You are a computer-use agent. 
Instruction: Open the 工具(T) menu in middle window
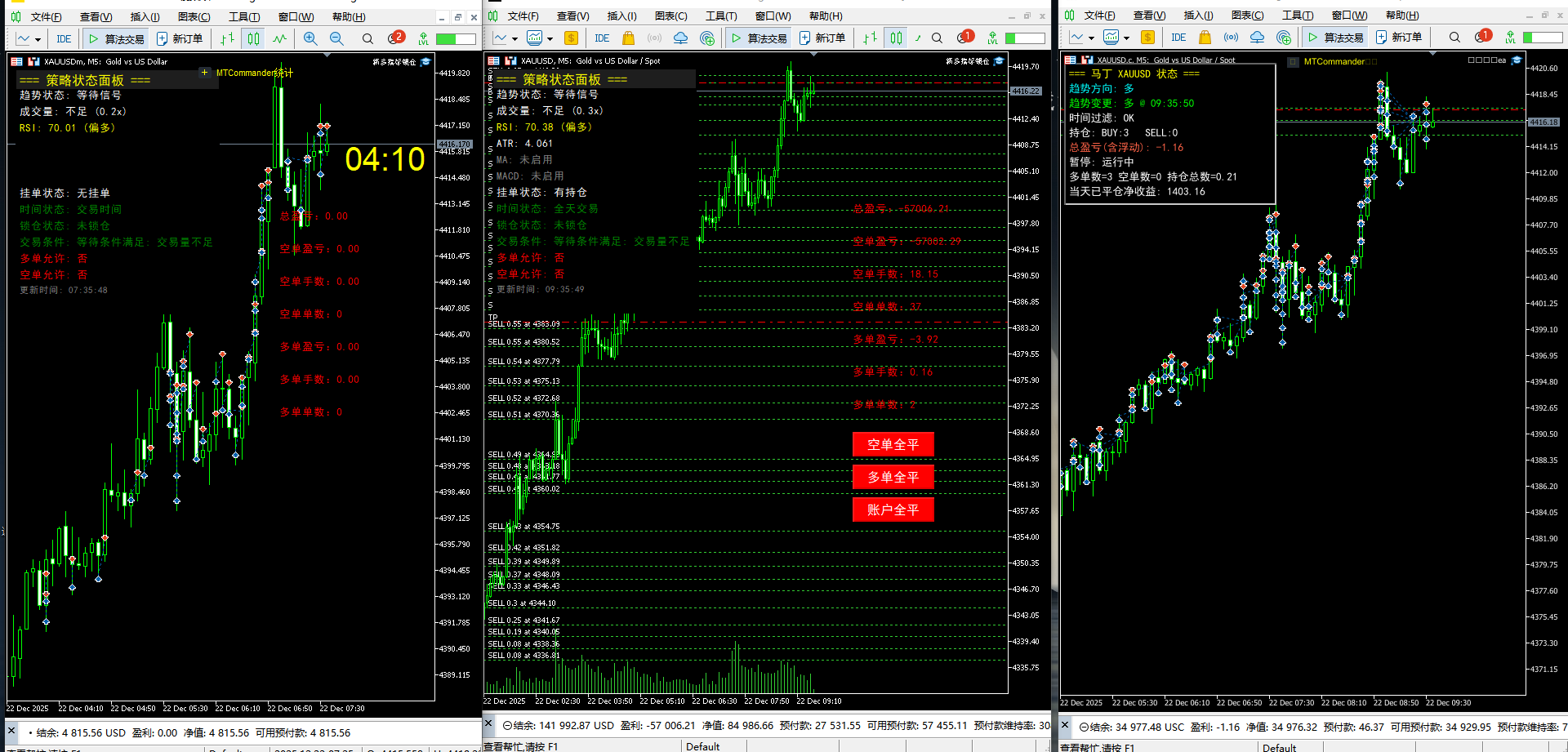pos(721,16)
